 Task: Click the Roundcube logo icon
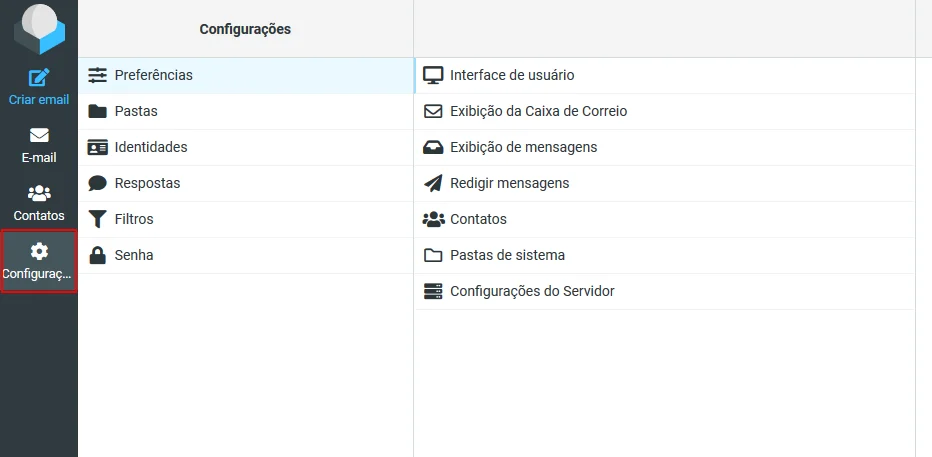point(39,27)
